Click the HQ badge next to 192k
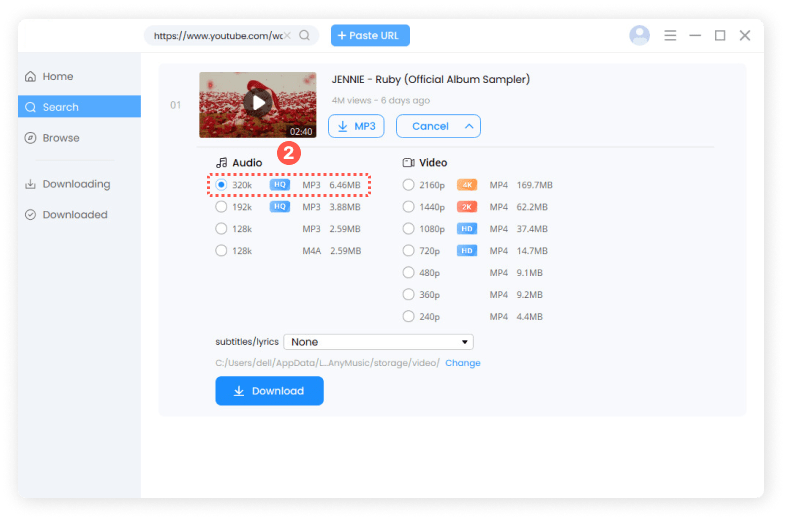Viewport: 786px width, 520px height. point(280,207)
